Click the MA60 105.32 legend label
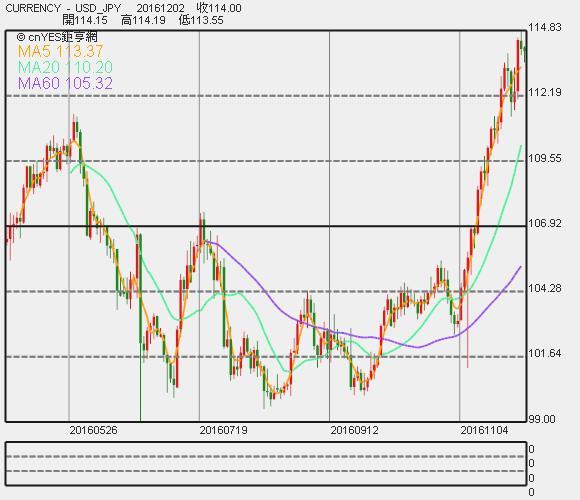The image size is (580, 500). point(65,83)
